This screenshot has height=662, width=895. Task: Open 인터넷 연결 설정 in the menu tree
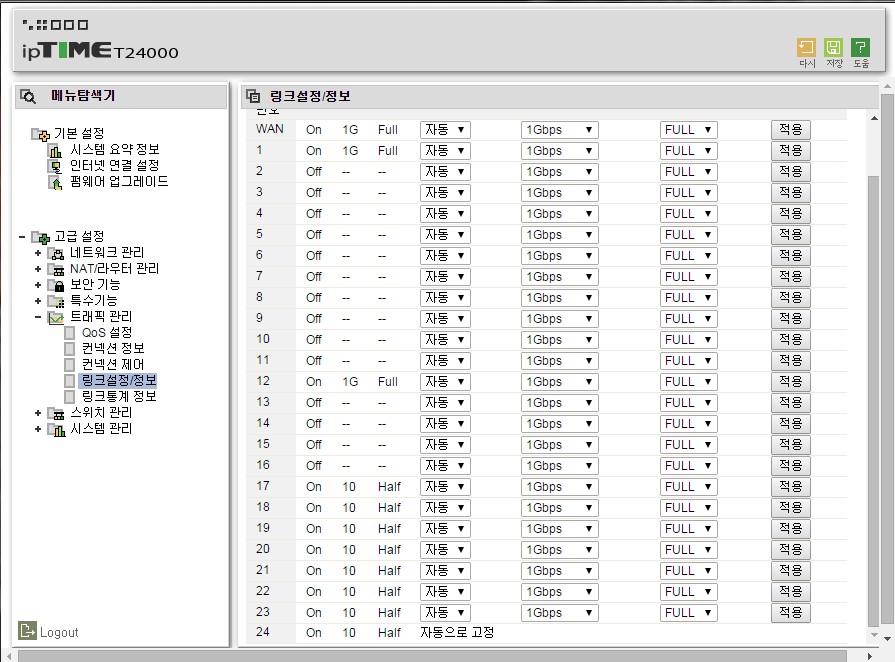(115, 166)
